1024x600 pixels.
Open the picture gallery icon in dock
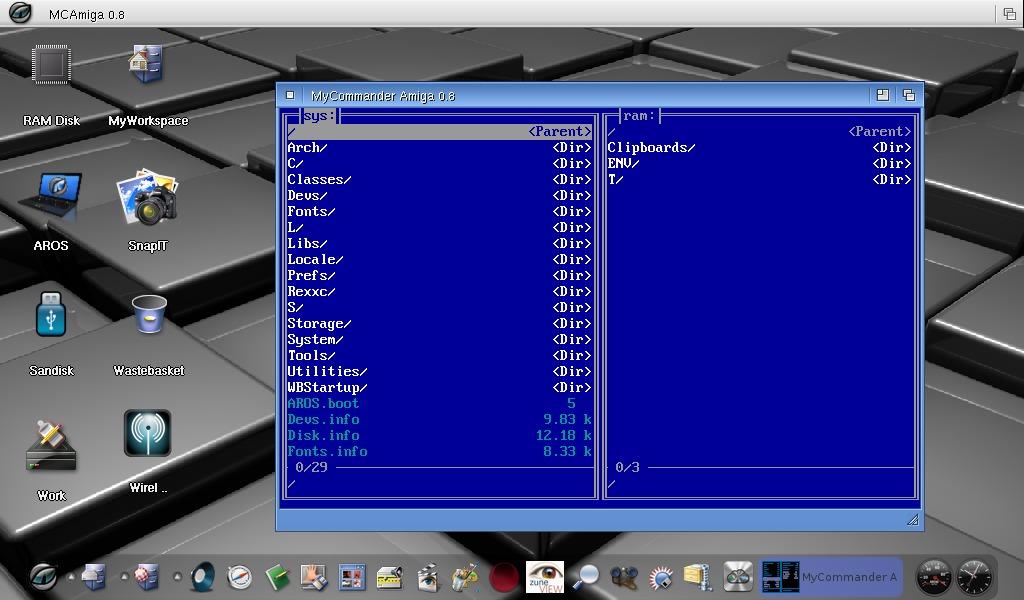coord(352,578)
